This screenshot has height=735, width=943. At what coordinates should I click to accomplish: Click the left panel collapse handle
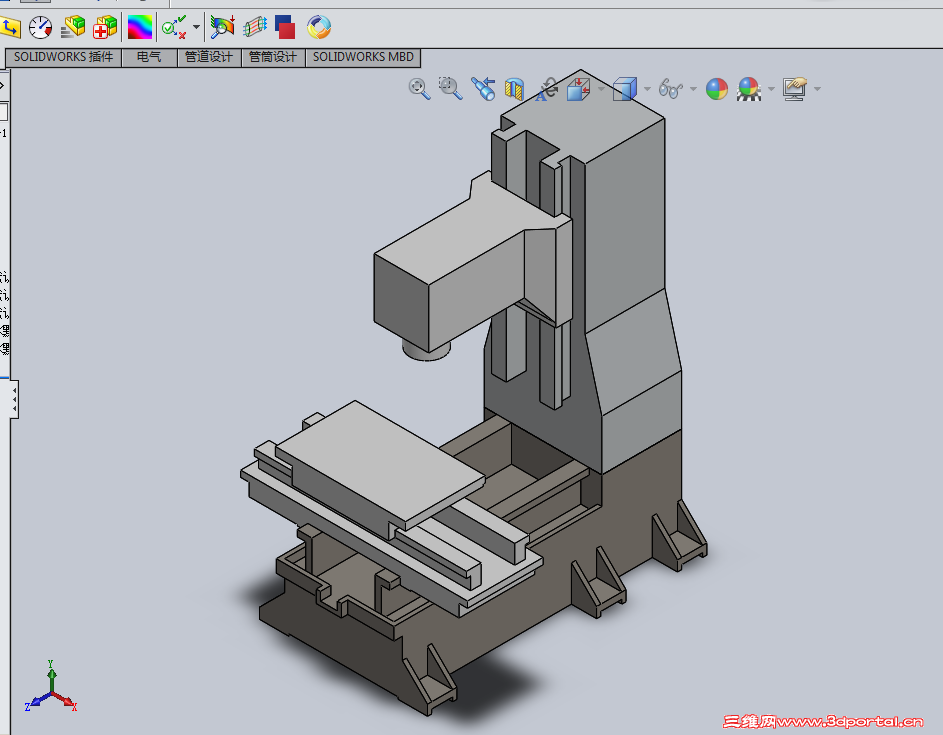[14, 399]
